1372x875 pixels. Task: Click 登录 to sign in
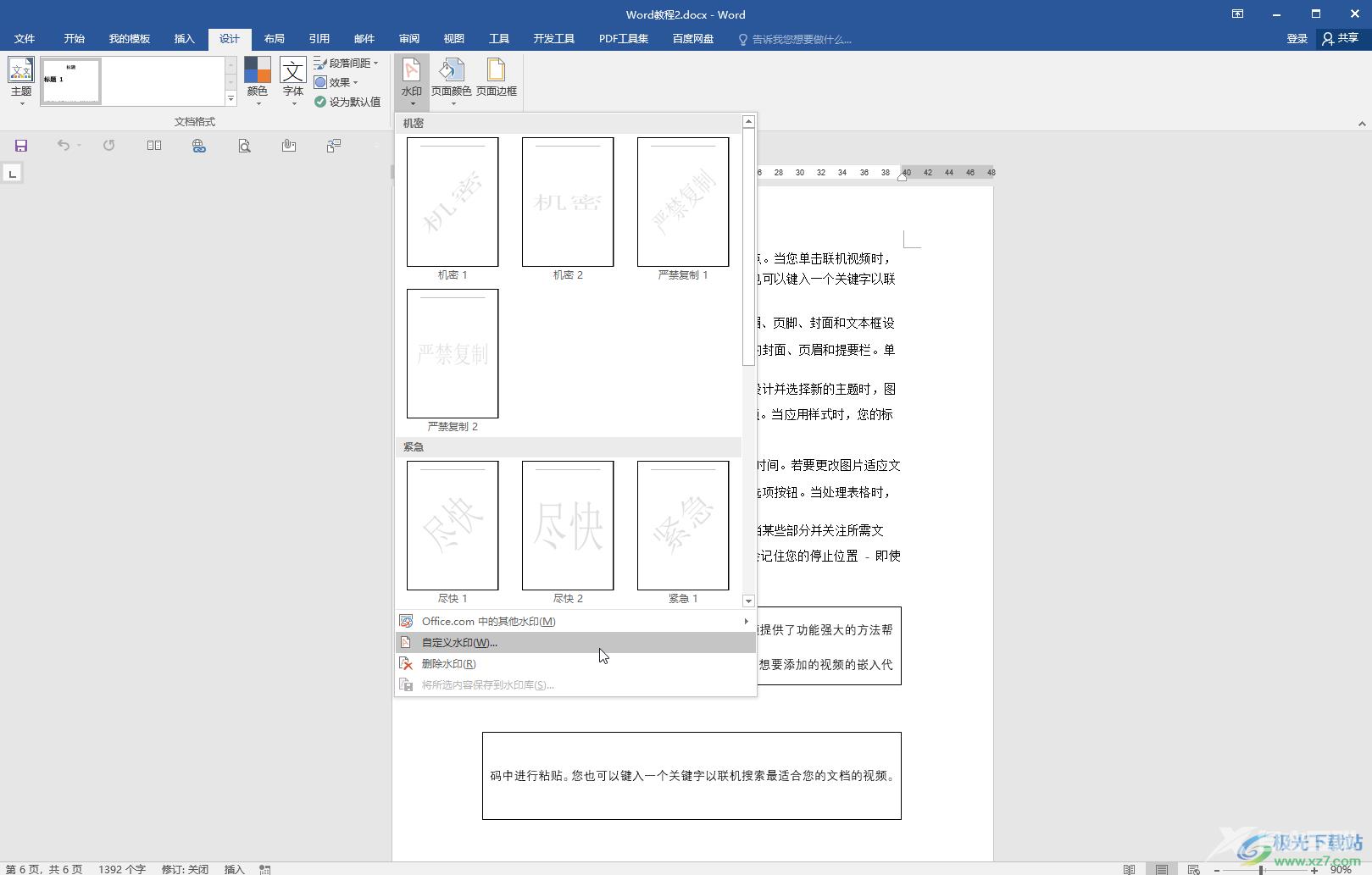1297,38
